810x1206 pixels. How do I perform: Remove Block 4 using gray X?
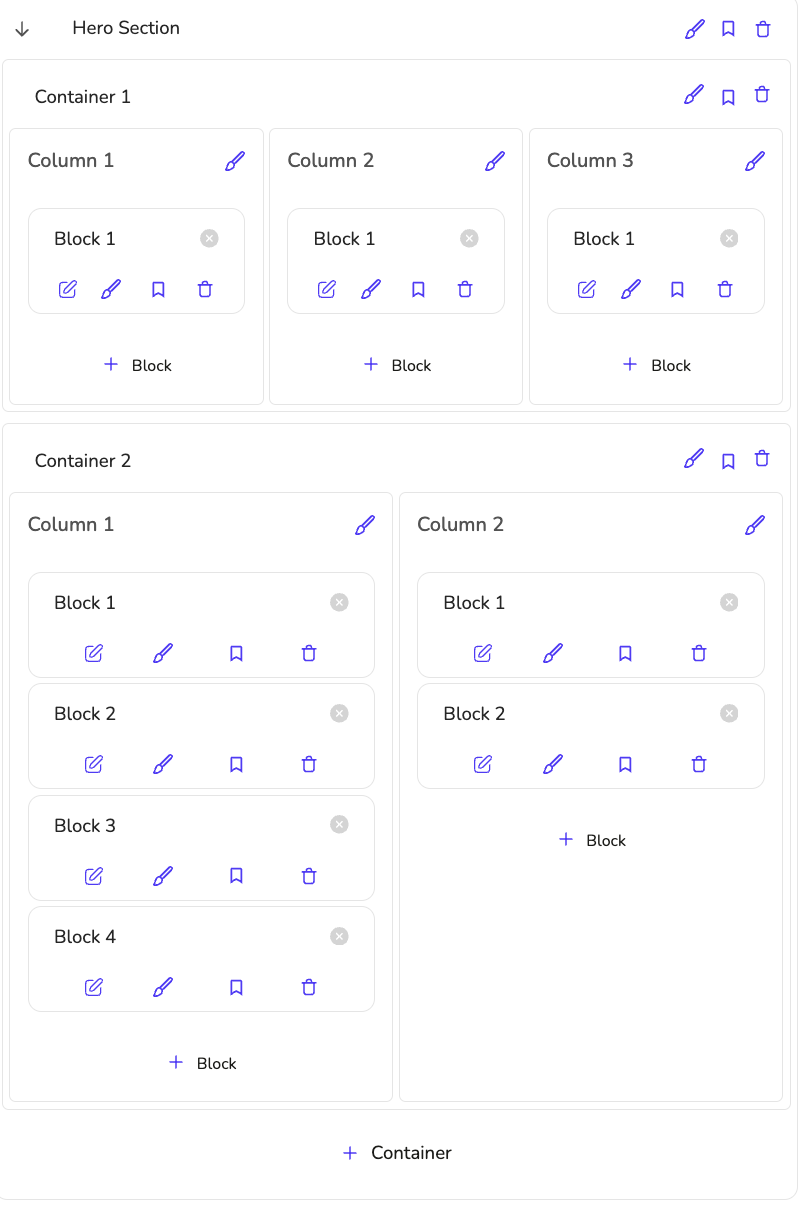tap(339, 936)
